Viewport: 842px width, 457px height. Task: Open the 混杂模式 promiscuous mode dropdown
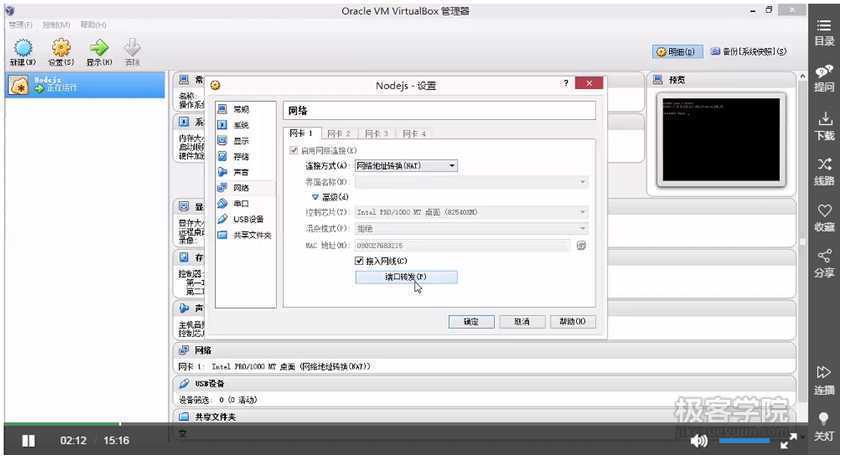pyautogui.click(x=471, y=228)
